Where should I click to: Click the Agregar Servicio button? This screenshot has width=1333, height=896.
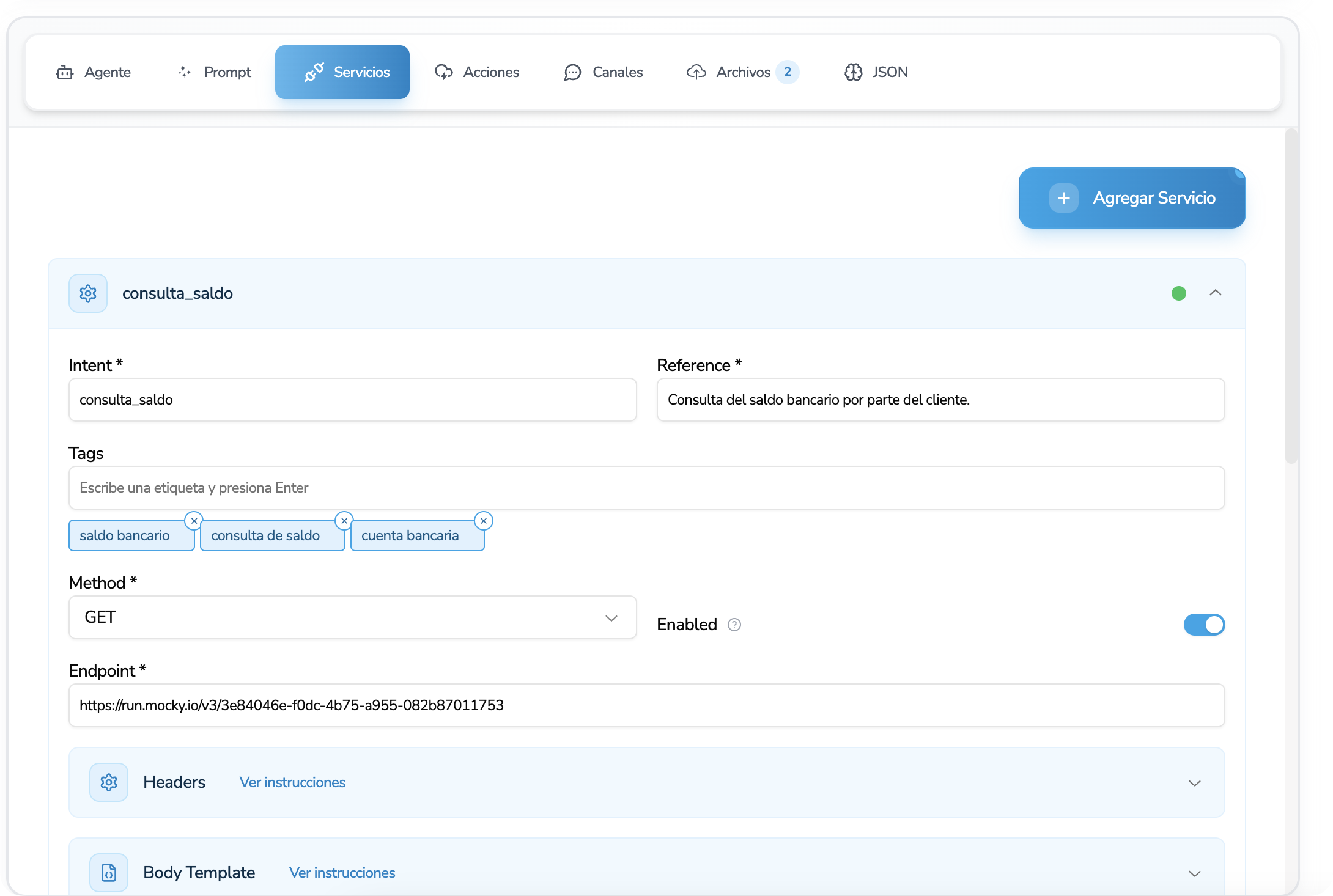(x=1132, y=198)
